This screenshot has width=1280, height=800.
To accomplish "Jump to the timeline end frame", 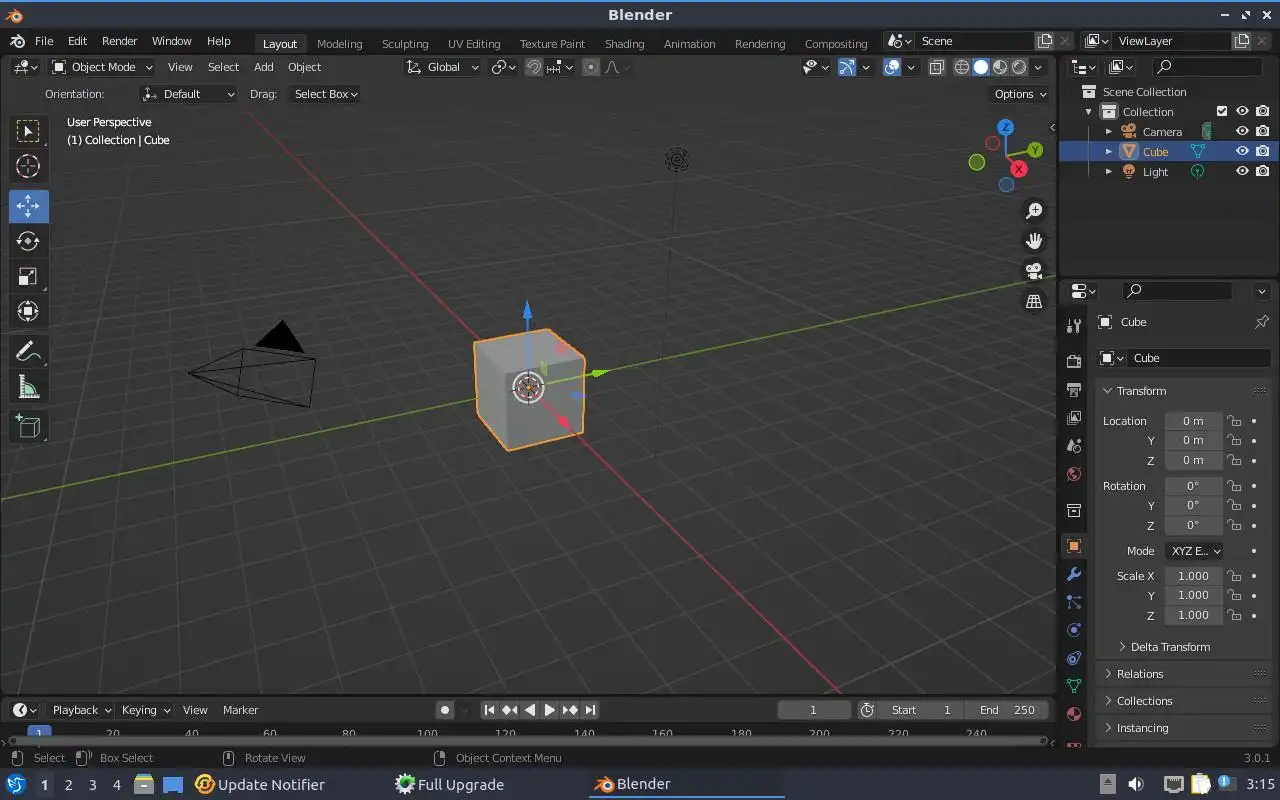I will point(590,710).
